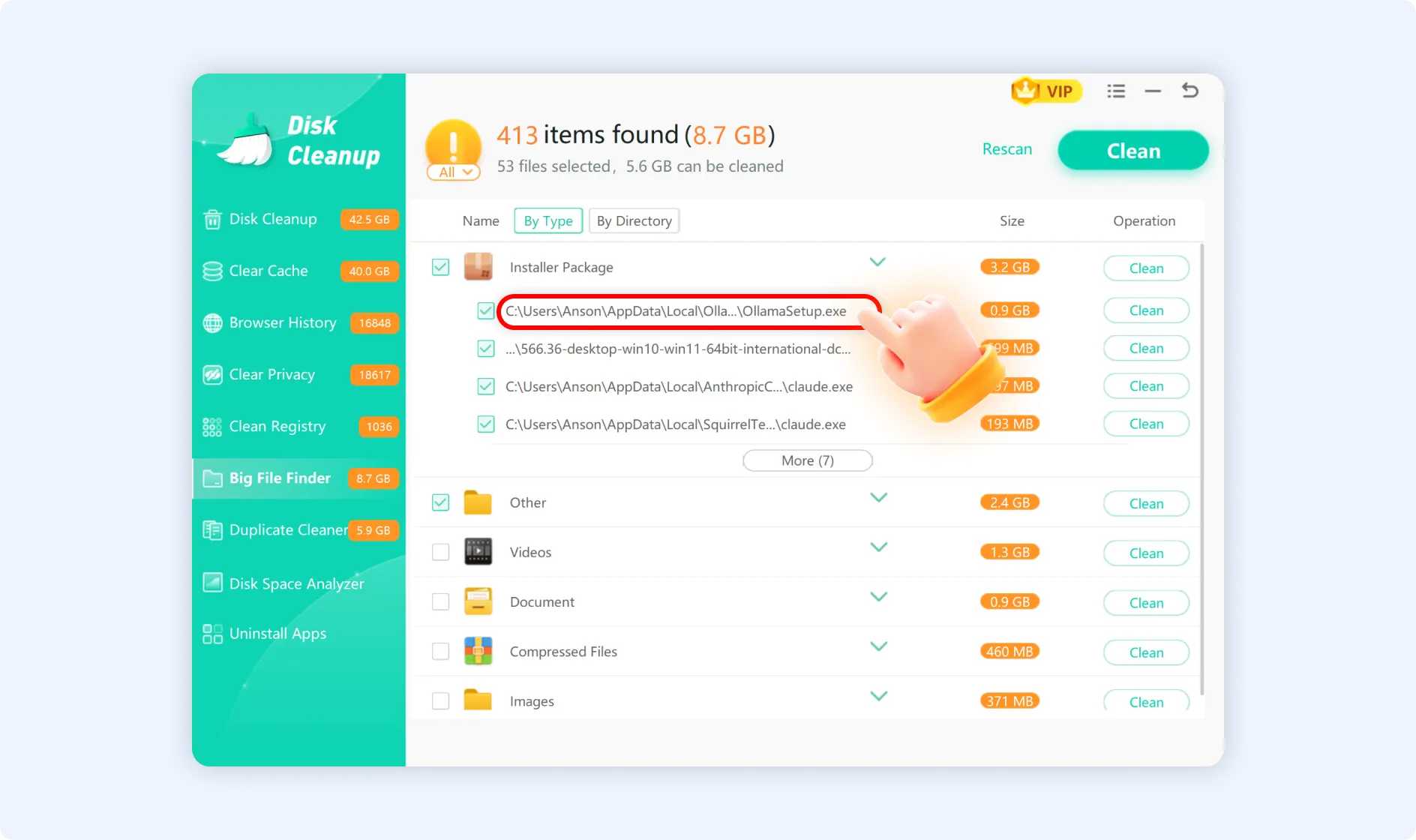The width and height of the screenshot is (1416, 840).
Task: Select the Disk Cleanup sidebar icon
Action: pyautogui.click(x=211, y=219)
